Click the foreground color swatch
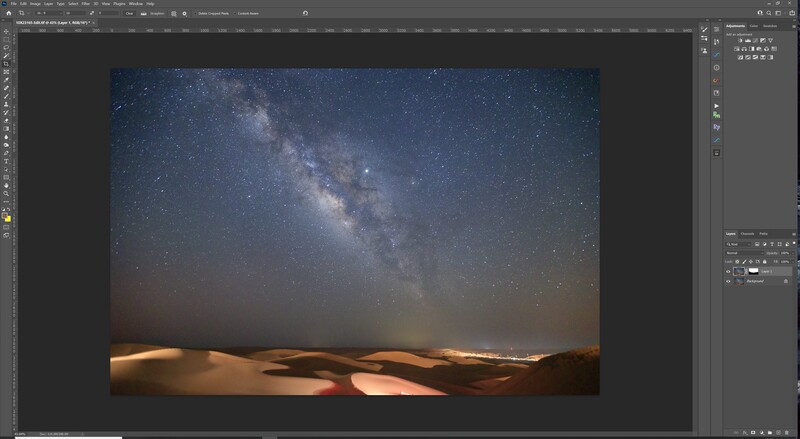 pyautogui.click(x=5, y=215)
